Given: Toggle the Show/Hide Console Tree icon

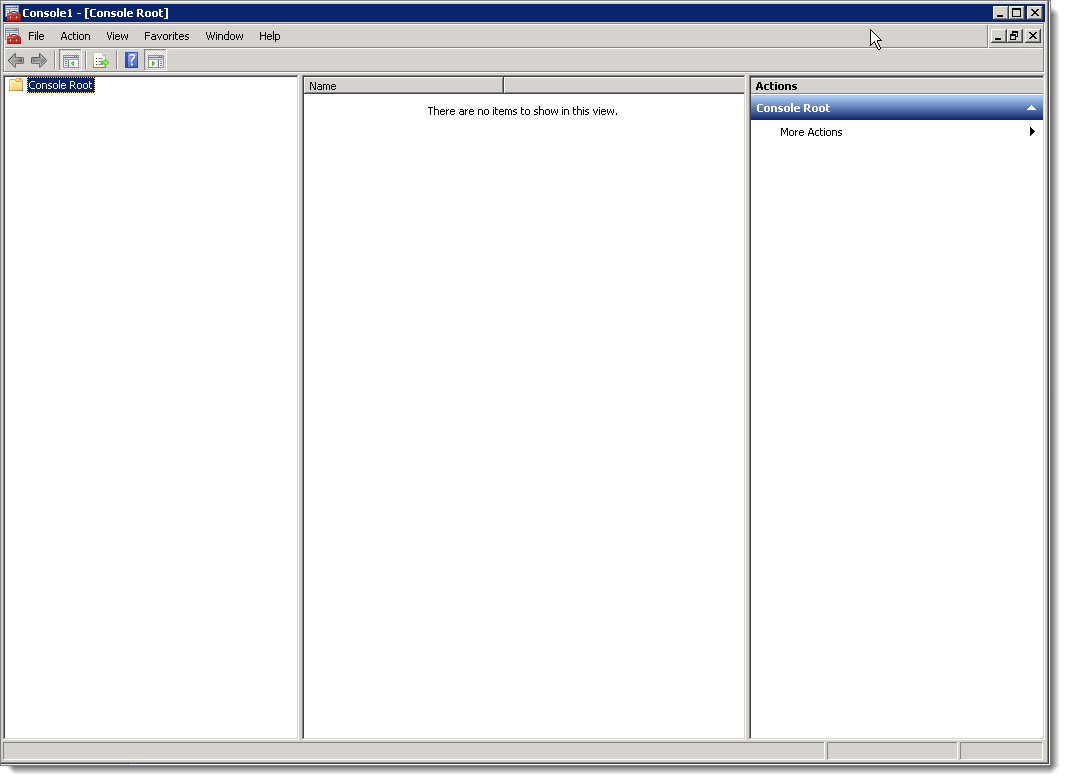Looking at the screenshot, I should coord(70,60).
